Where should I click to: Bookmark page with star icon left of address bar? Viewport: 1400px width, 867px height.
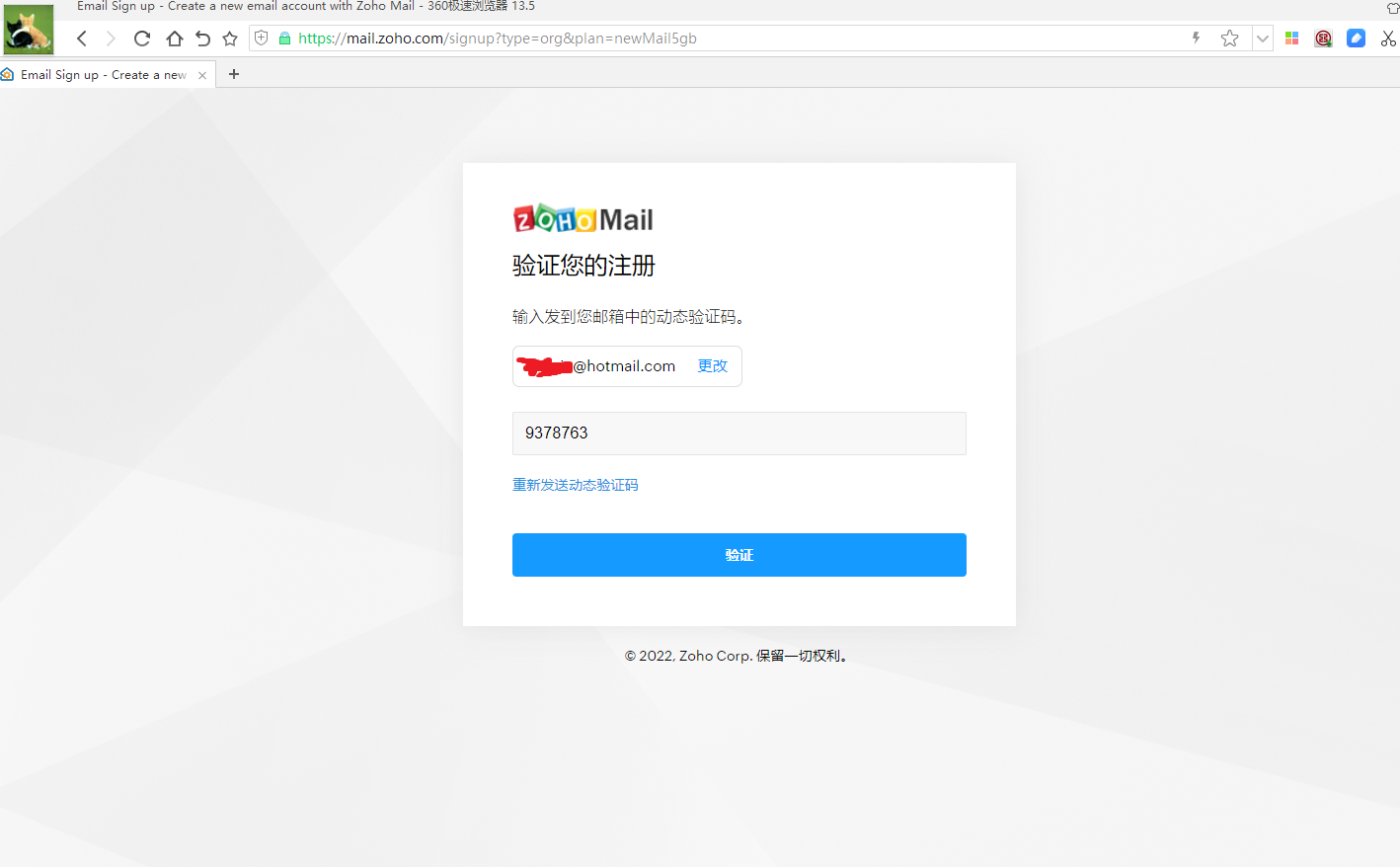point(230,39)
